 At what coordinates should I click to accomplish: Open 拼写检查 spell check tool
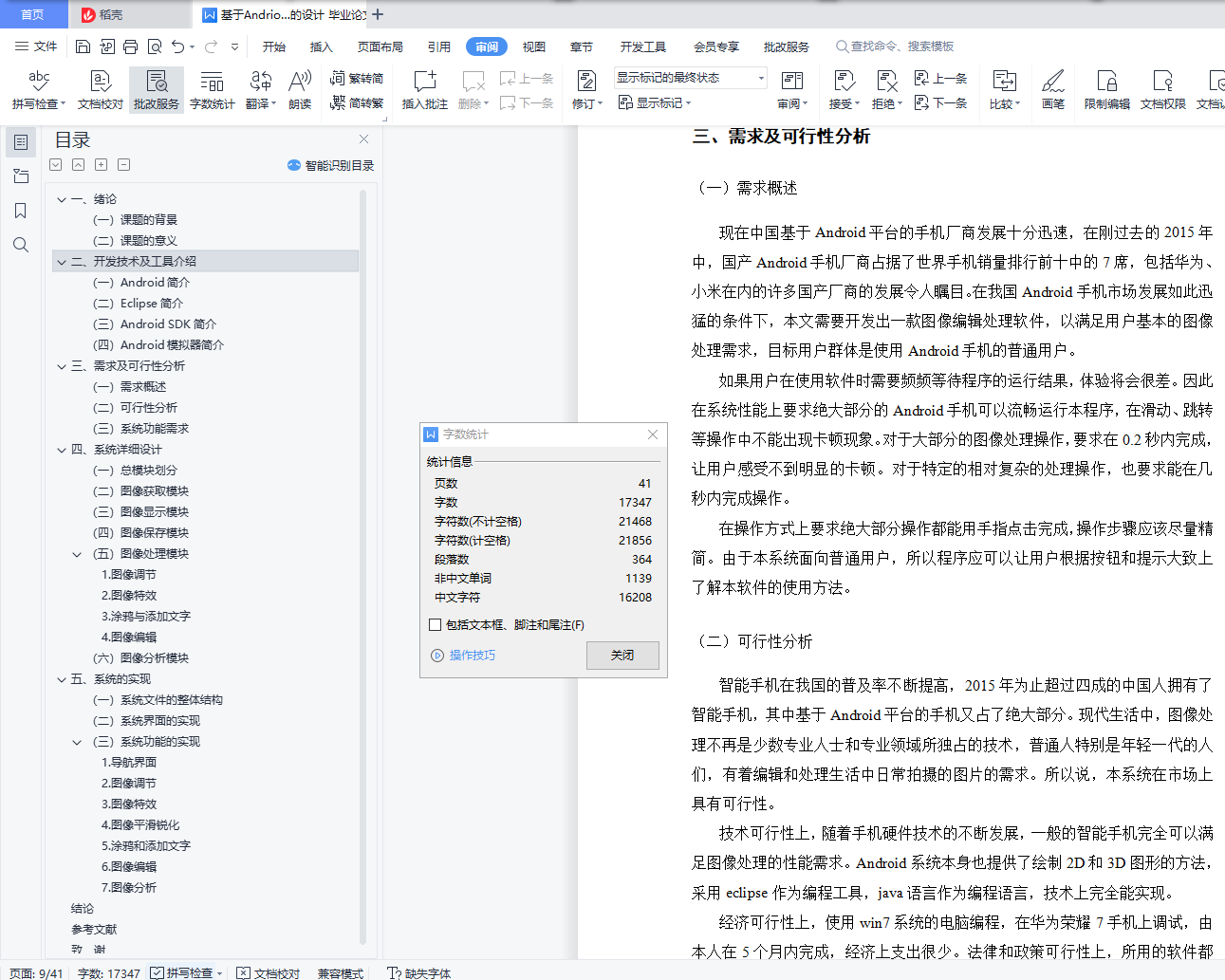[x=39, y=90]
